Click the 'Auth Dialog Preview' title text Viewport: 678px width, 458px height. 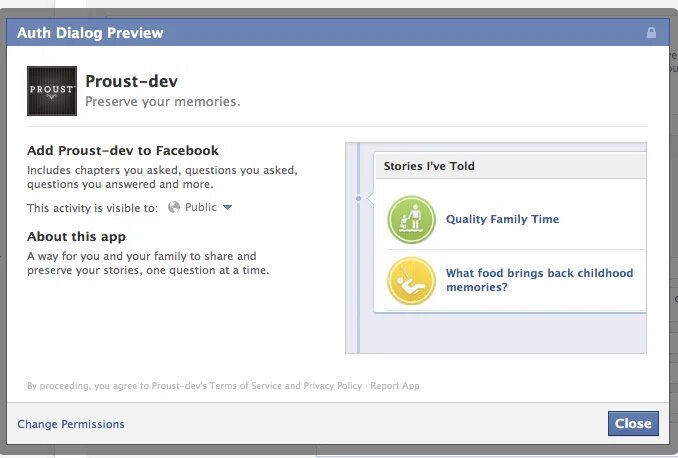click(x=90, y=32)
